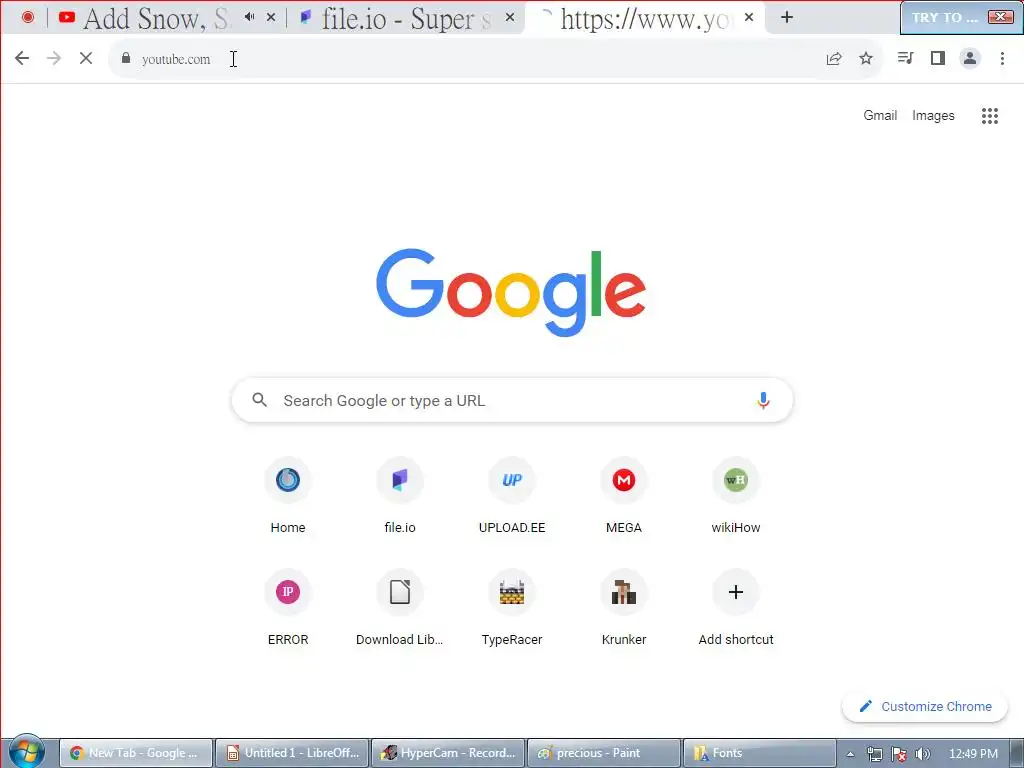Open the Google apps grid
1024x768 pixels.
click(990, 116)
